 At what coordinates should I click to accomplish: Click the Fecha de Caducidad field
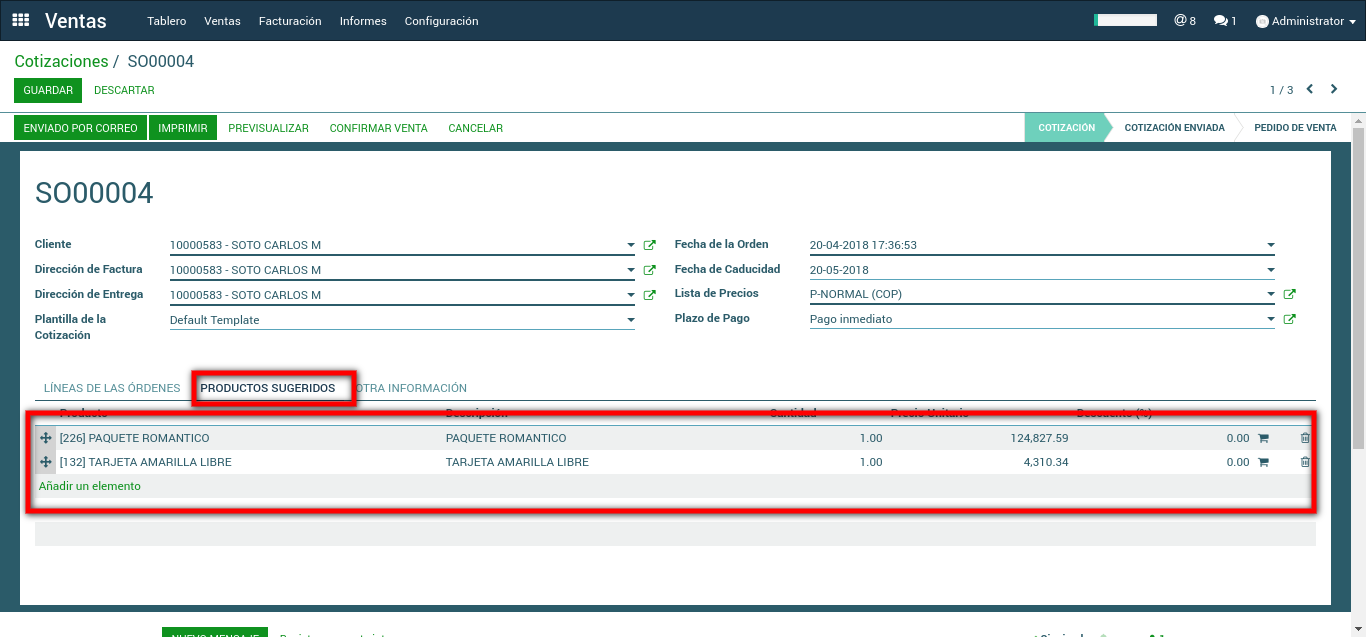click(x=1030, y=270)
